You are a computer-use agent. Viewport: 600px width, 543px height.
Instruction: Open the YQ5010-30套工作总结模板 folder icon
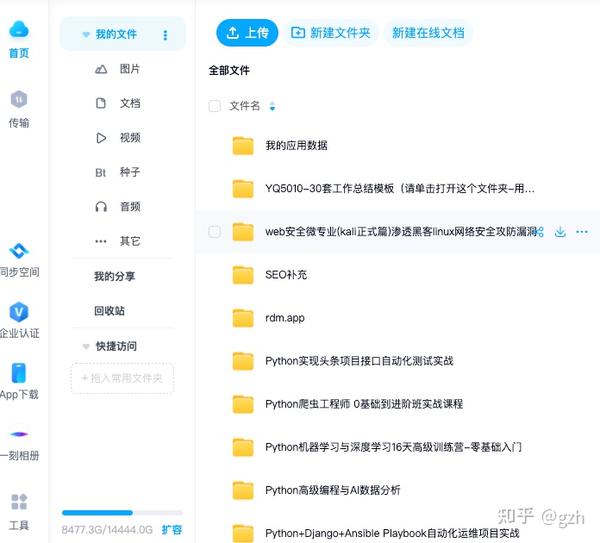[243, 189]
